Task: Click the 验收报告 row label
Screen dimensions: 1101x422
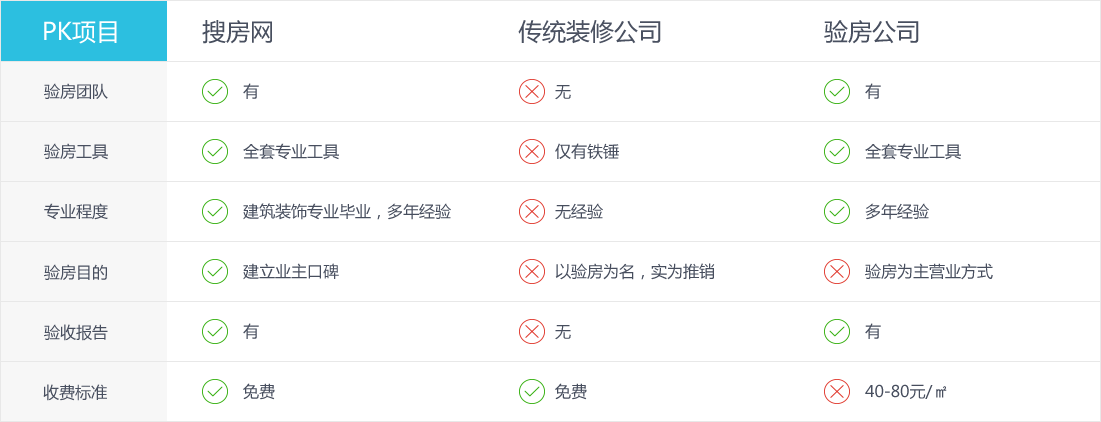Action: tap(75, 331)
